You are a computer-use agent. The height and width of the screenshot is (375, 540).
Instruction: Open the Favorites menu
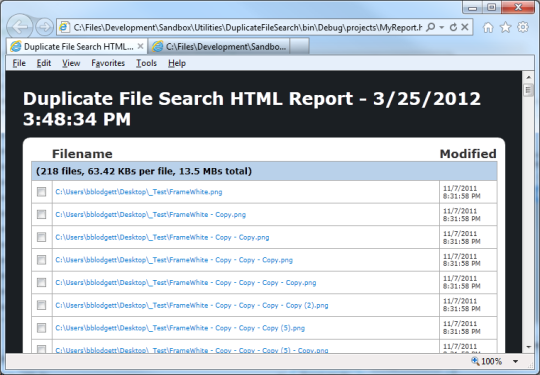coord(108,63)
